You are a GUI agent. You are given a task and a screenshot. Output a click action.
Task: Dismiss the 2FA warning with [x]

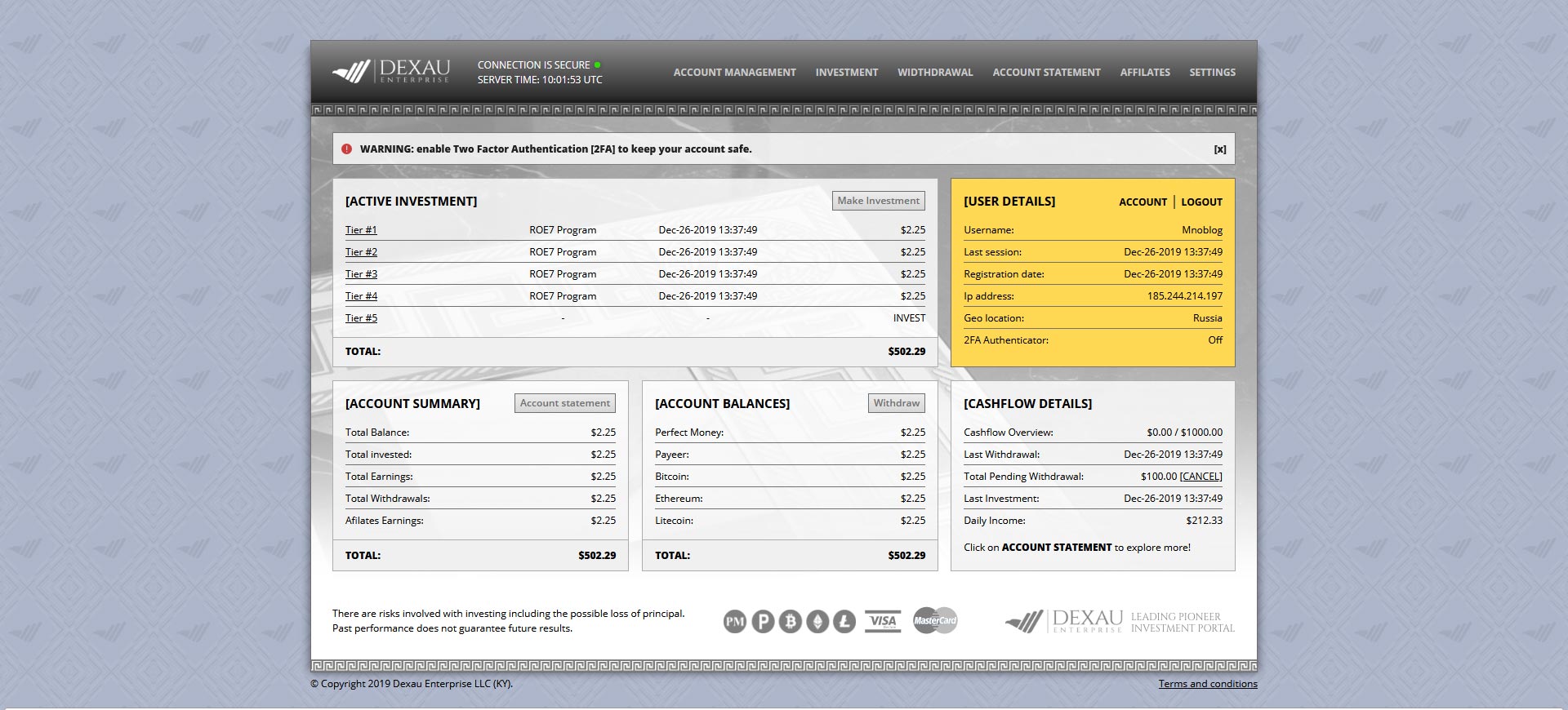pyautogui.click(x=1220, y=149)
